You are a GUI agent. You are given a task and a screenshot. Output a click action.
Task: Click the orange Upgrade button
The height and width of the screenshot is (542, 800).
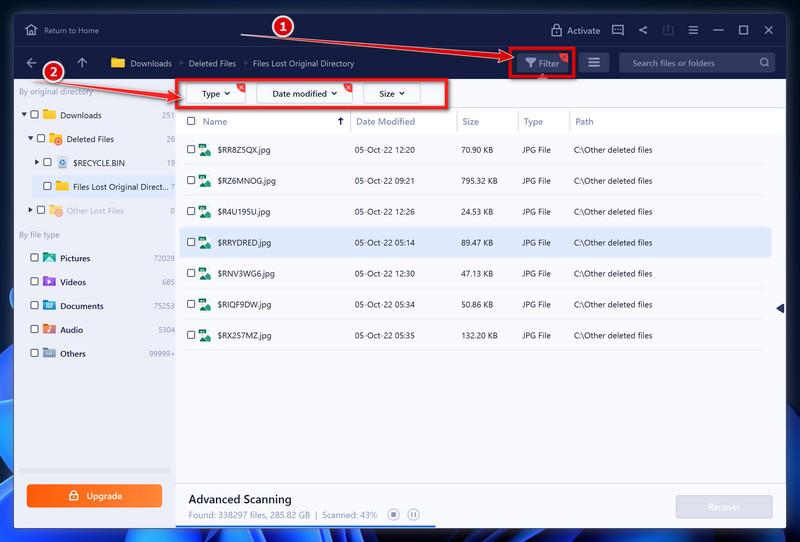pyautogui.click(x=94, y=496)
